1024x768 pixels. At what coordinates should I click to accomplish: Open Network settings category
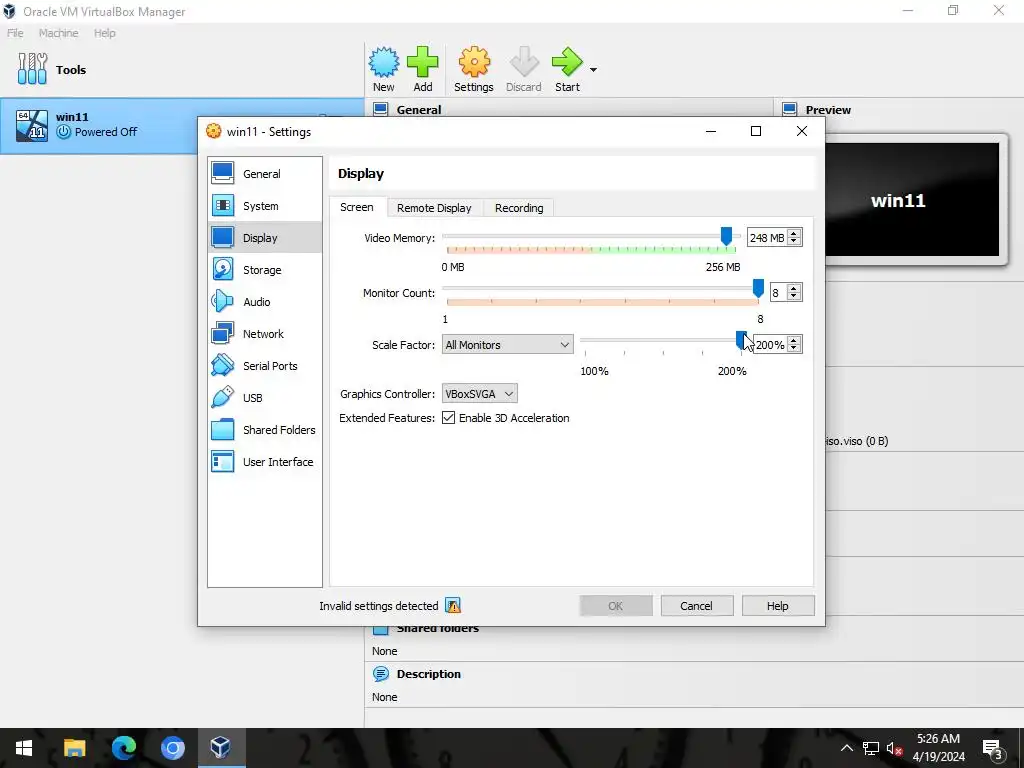265,334
